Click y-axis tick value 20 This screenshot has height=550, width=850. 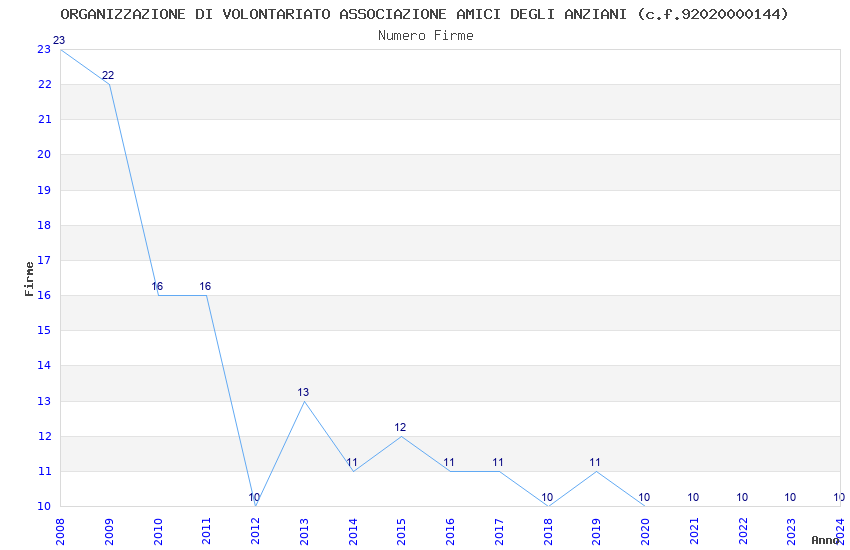(44, 154)
